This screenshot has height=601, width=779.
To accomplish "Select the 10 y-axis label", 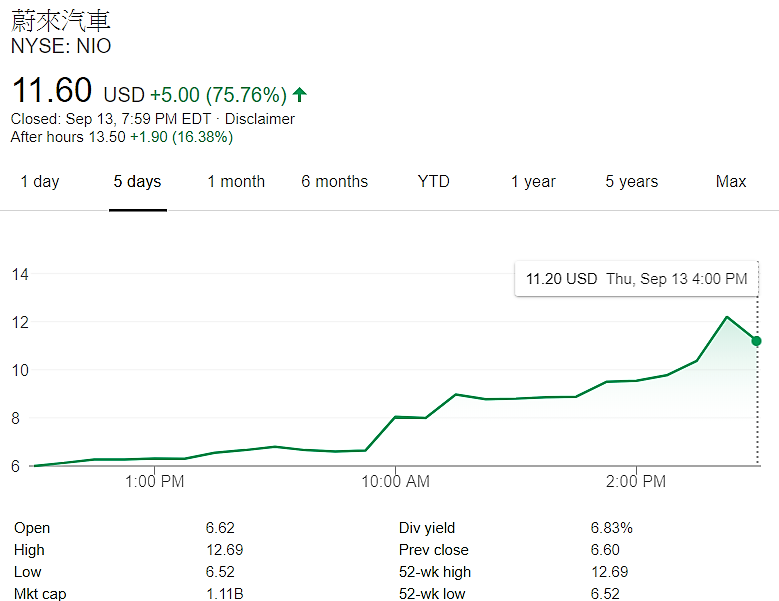I will (20, 370).
